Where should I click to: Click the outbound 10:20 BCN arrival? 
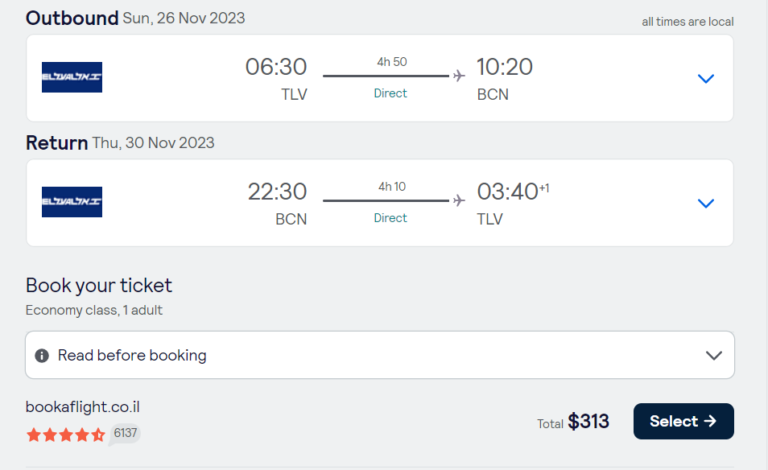point(504,78)
